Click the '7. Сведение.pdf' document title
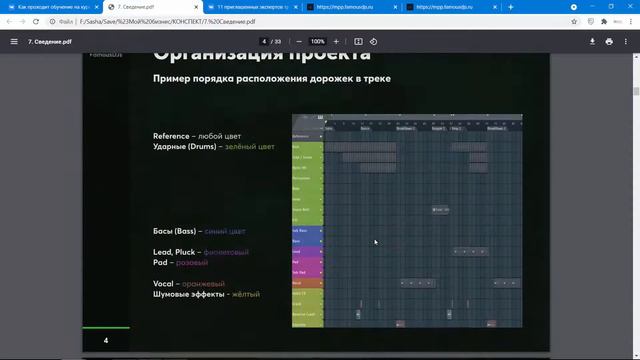Image resolution: width=640 pixels, height=360 pixels. [50, 42]
